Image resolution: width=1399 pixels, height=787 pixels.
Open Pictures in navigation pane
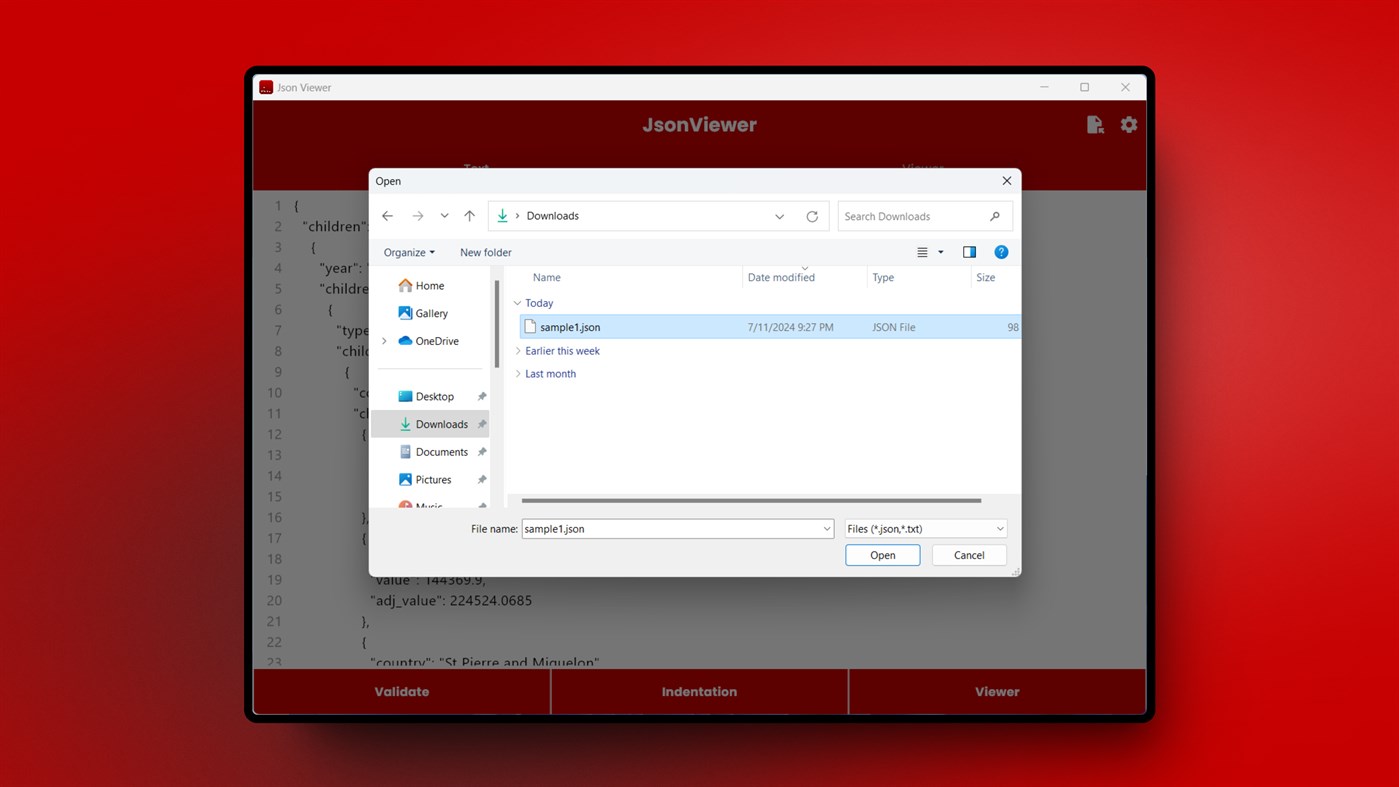[x=433, y=480]
